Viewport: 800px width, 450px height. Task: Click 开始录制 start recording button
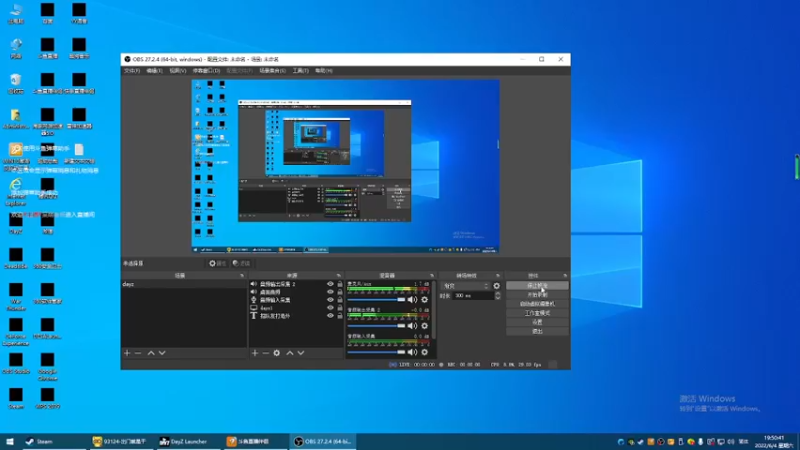537,295
